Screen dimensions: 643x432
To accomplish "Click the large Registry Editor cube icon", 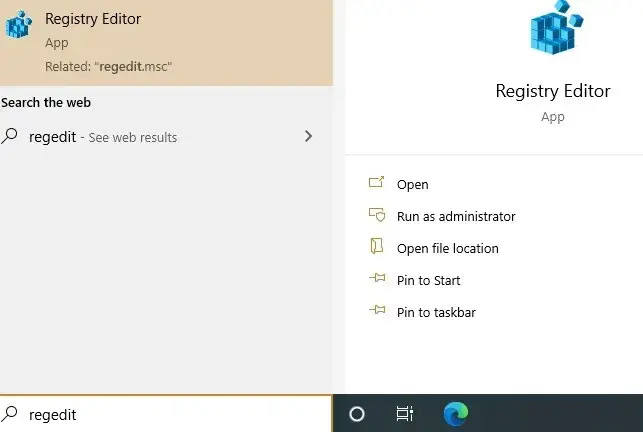I will click(553, 30).
